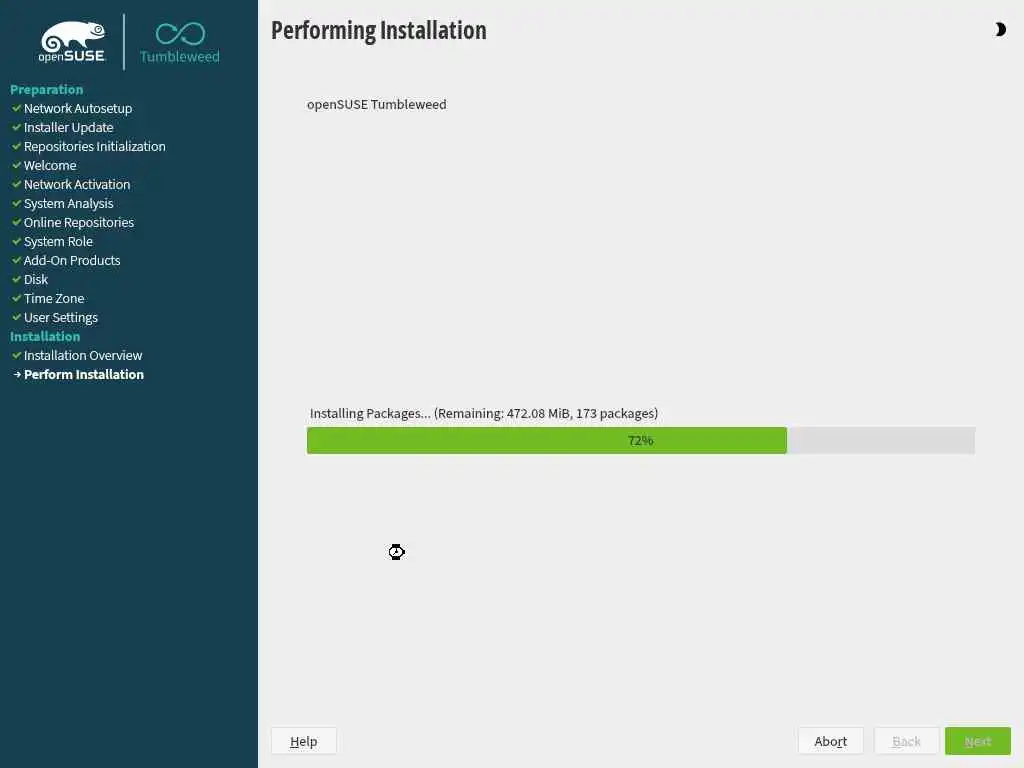1024x768 pixels.
Task: Click the Installing Packages remaining status text
Action: click(x=484, y=413)
